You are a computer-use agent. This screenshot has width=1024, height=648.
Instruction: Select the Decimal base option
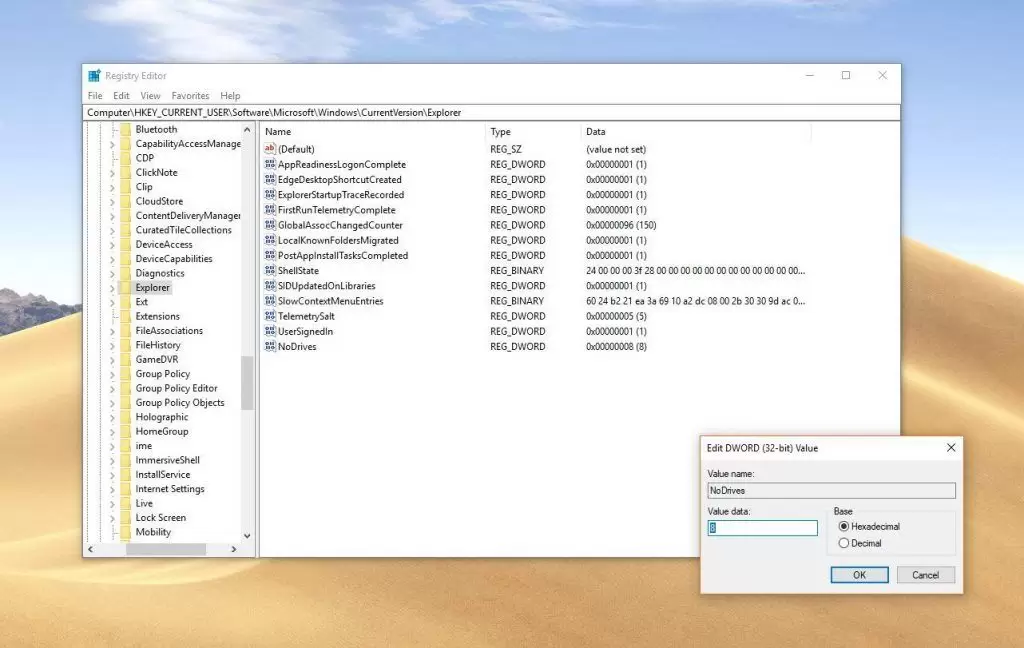(860, 543)
